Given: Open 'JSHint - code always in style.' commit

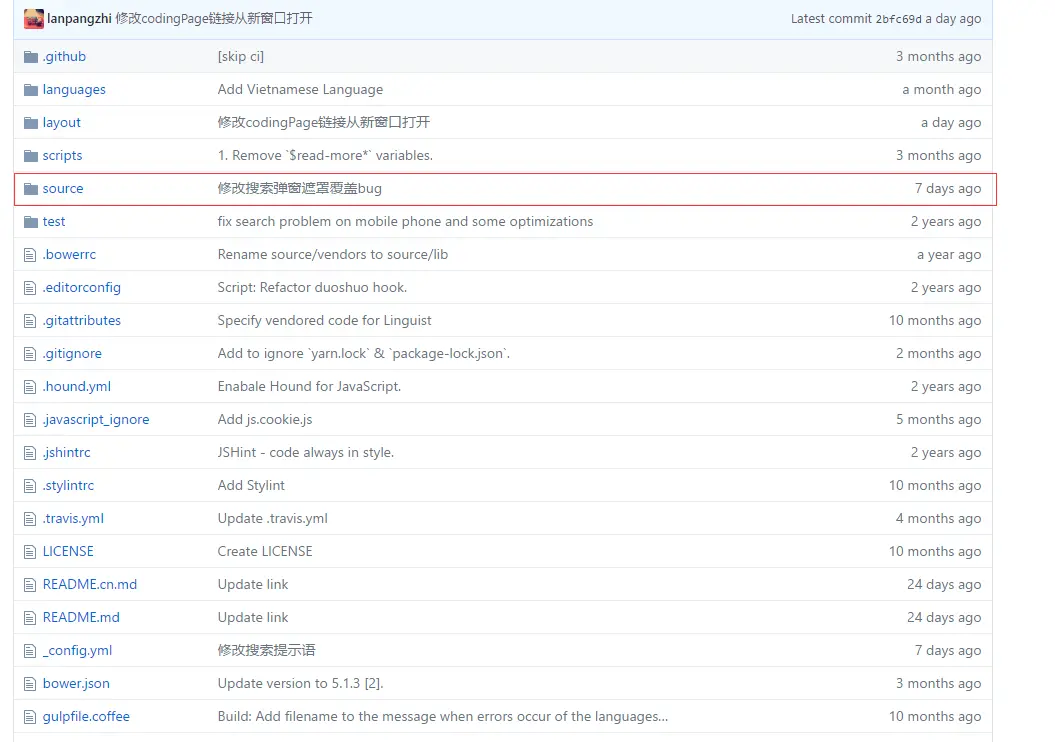Looking at the screenshot, I should point(305,452).
